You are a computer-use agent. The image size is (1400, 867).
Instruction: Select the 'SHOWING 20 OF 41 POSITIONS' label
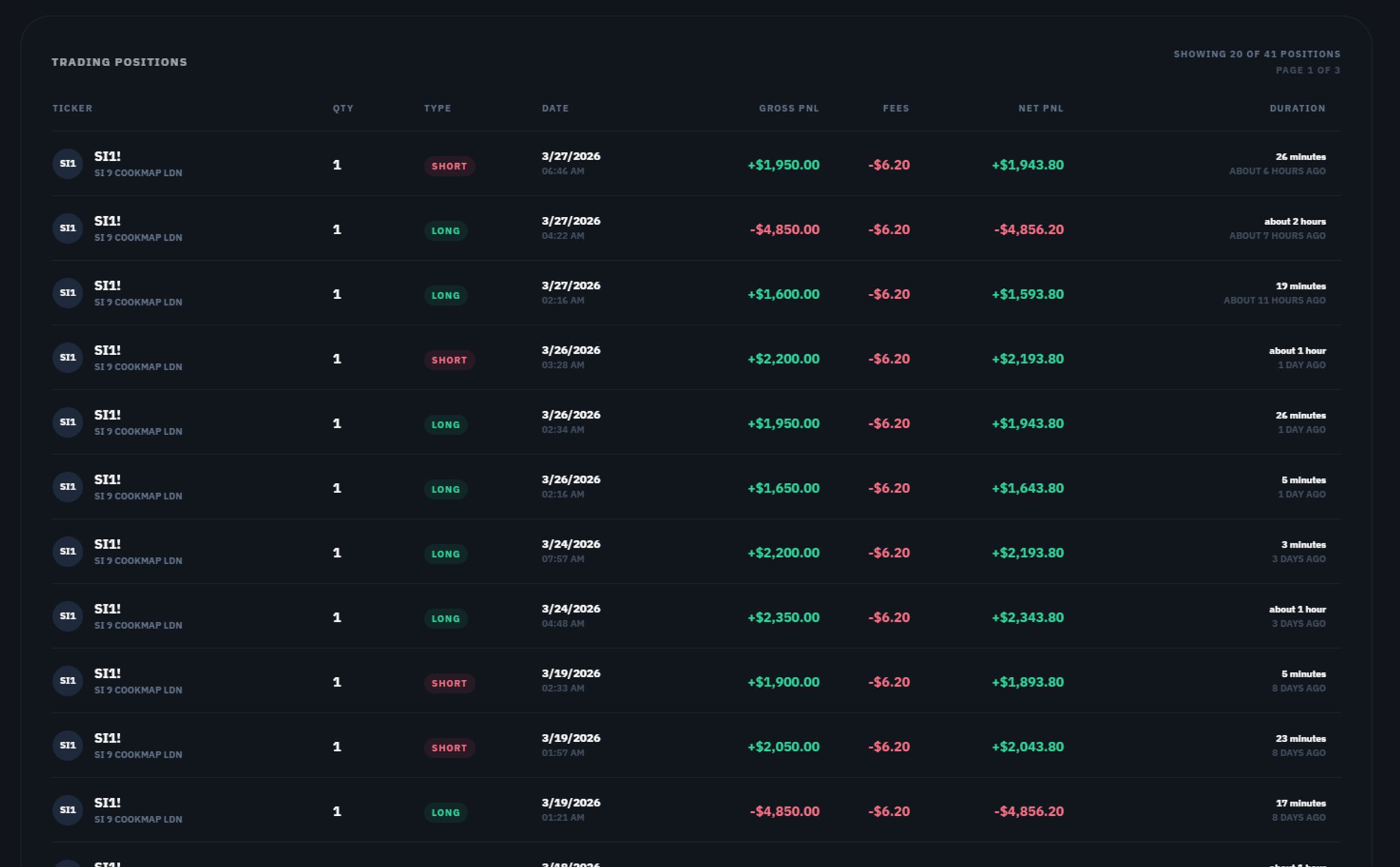tap(1257, 54)
